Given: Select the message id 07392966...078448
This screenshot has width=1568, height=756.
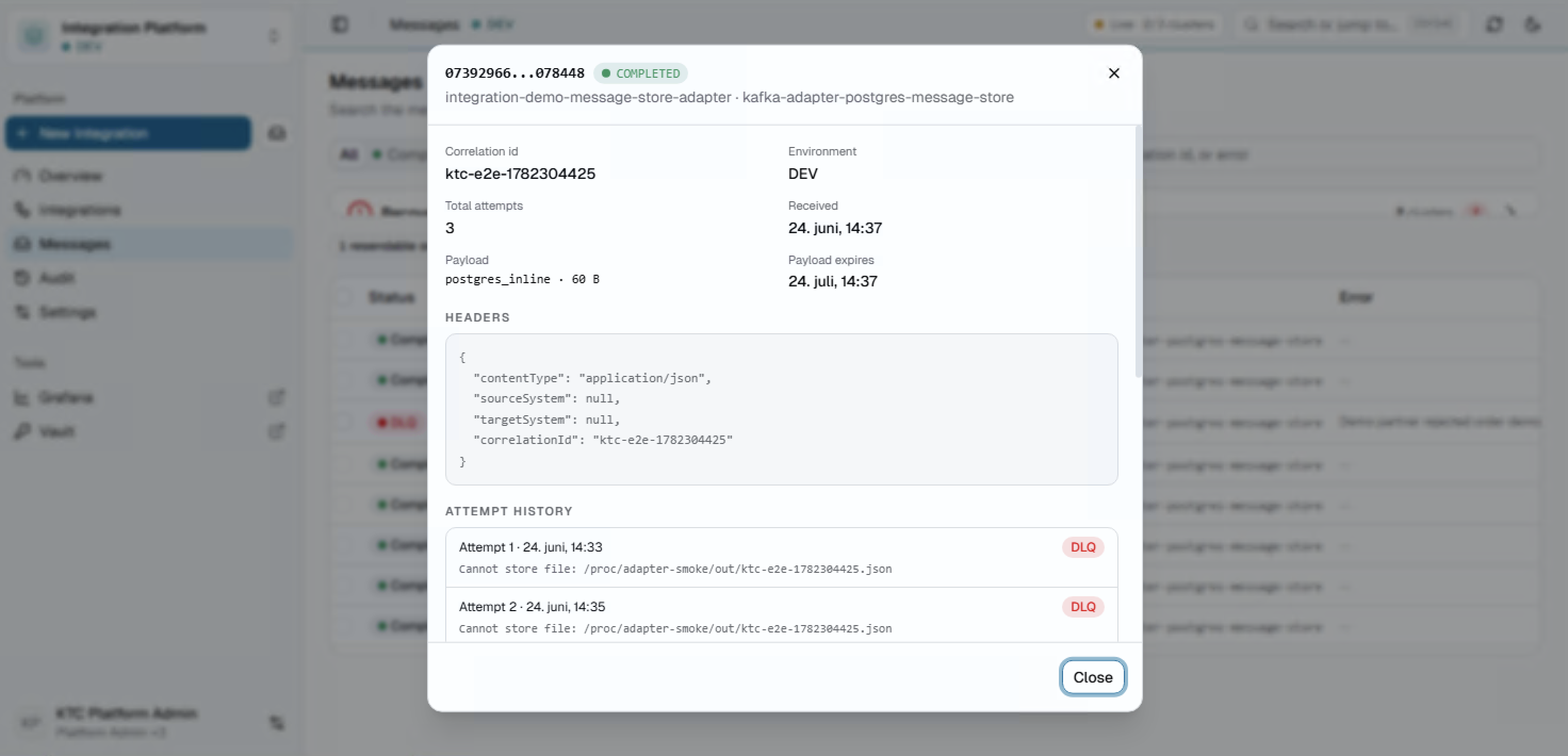Looking at the screenshot, I should [514, 73].
